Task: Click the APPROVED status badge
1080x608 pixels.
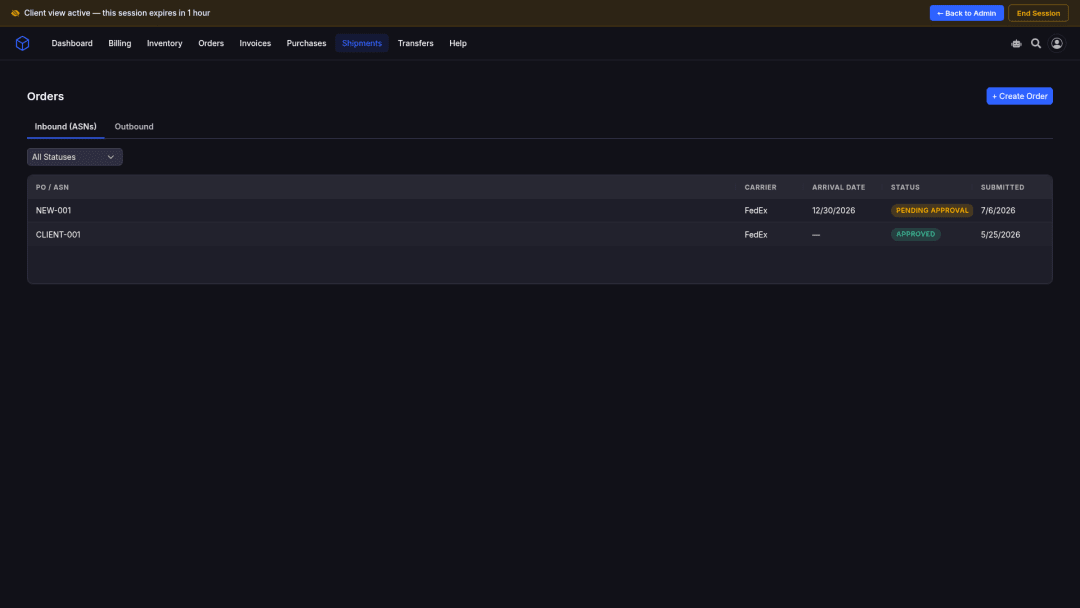Action: pyautogui.click(x=915, y=234)
